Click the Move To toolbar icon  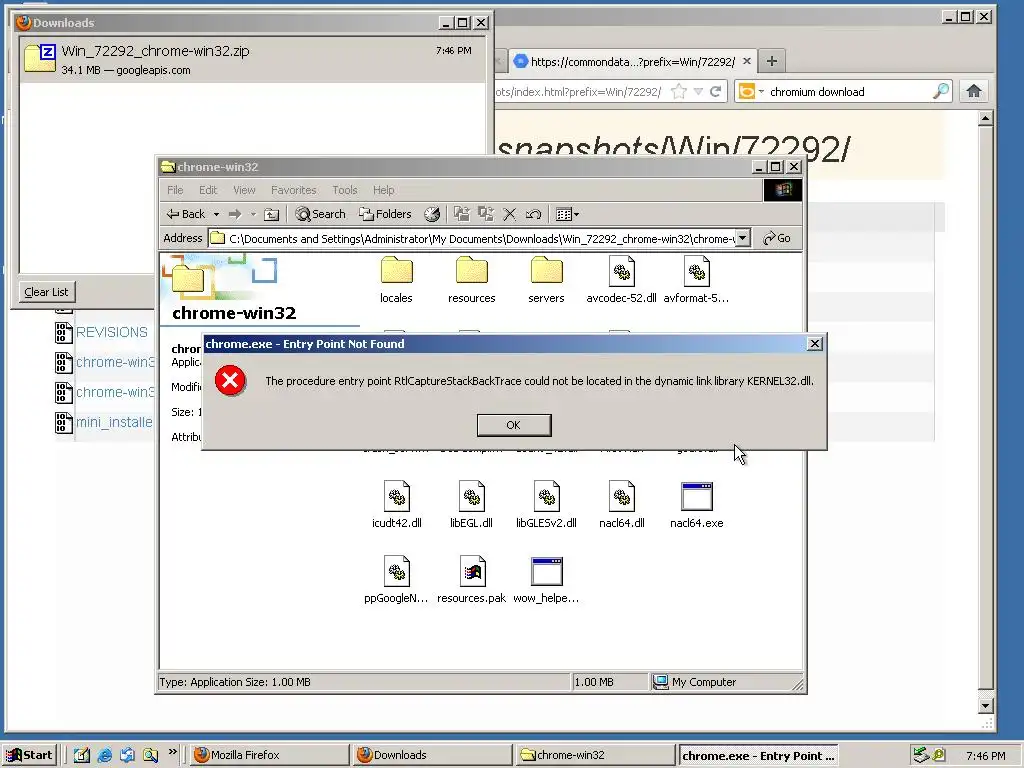[x=462, y=214]
